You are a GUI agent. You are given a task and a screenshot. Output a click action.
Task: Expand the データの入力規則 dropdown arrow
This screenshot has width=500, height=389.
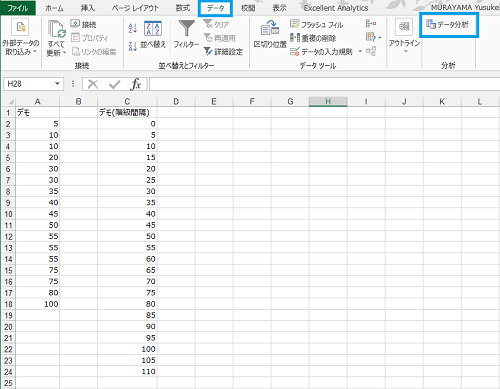(x=360, y=51)
